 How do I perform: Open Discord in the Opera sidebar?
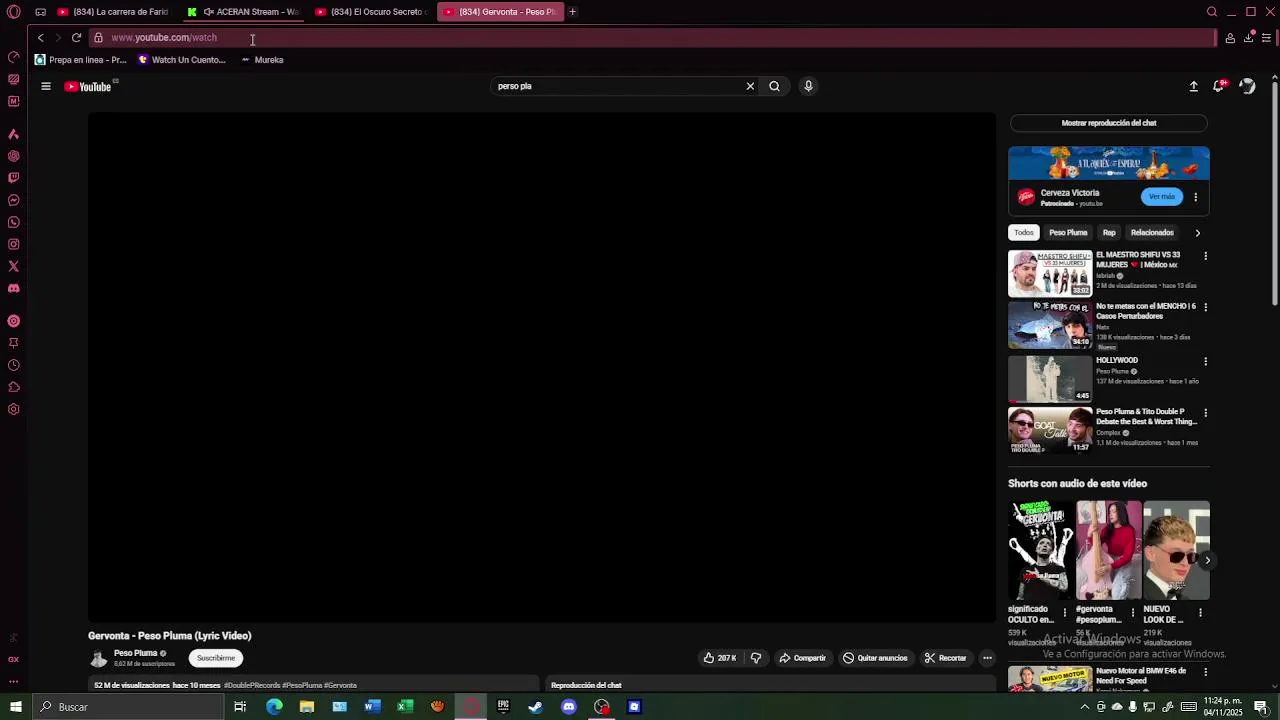tap(14, 288)
